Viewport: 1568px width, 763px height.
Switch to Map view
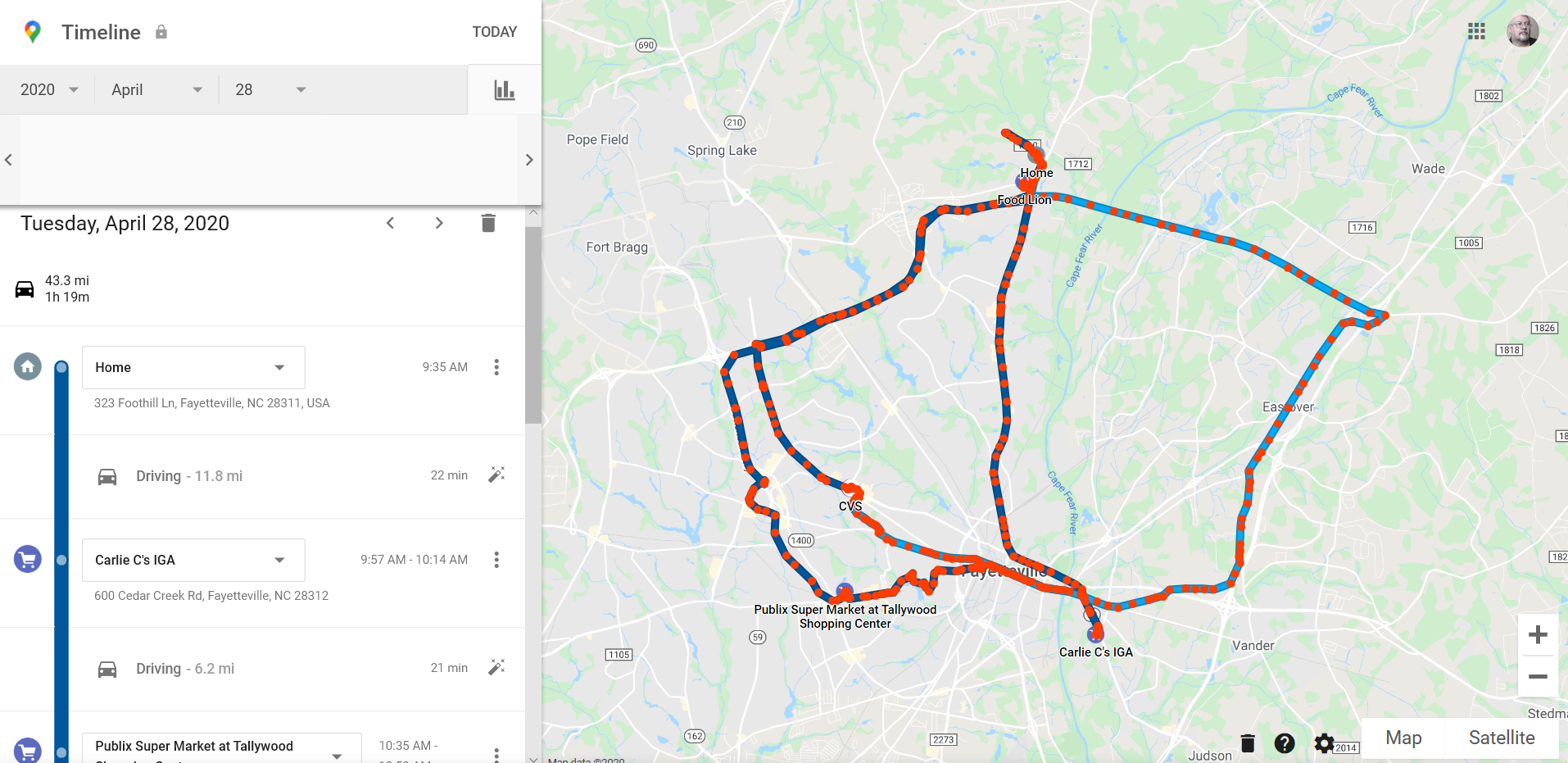pyautogui.click(x=1403, y=738)
